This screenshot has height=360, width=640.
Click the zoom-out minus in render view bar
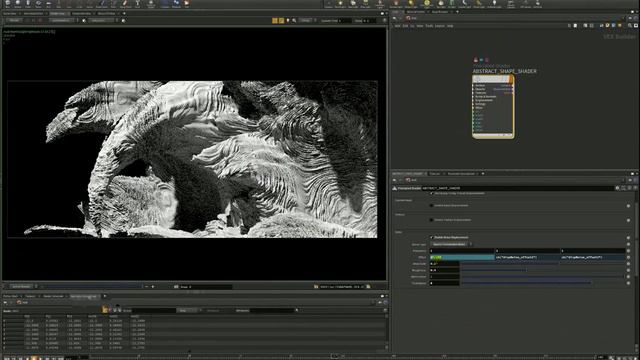tap(147, 287)
